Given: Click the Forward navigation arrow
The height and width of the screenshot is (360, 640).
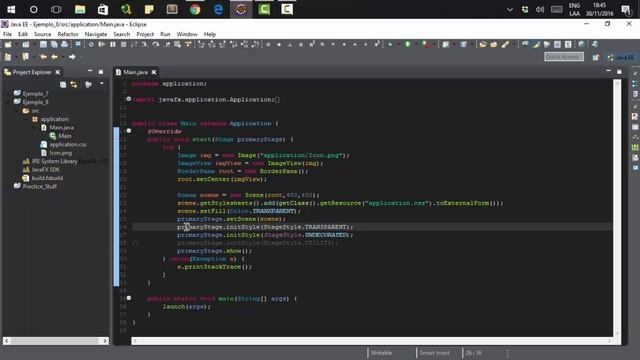Looking at the screenshot, I should coord(72,57).
